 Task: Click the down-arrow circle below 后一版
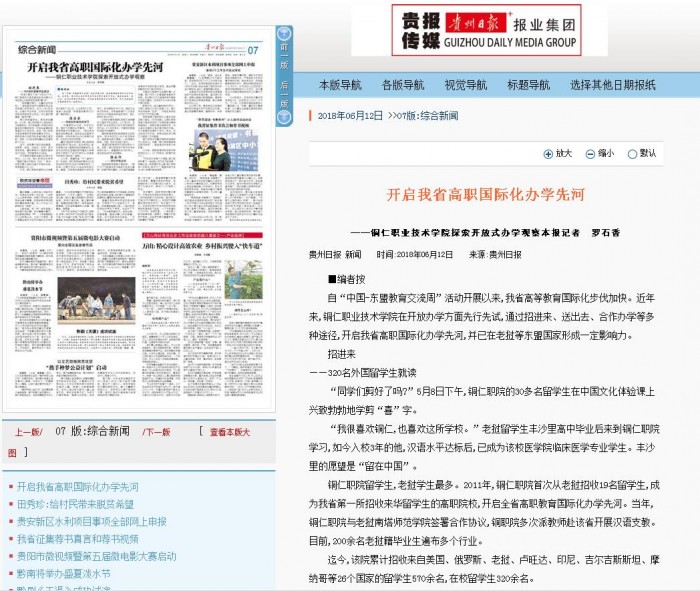(284, 117)
